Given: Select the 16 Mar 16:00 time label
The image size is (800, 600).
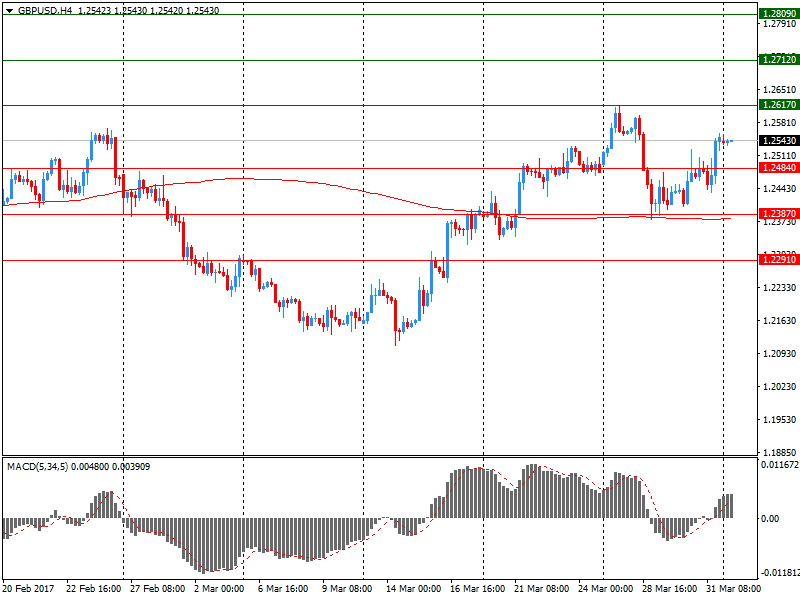Looking at the screenshot, I should 478,588.
